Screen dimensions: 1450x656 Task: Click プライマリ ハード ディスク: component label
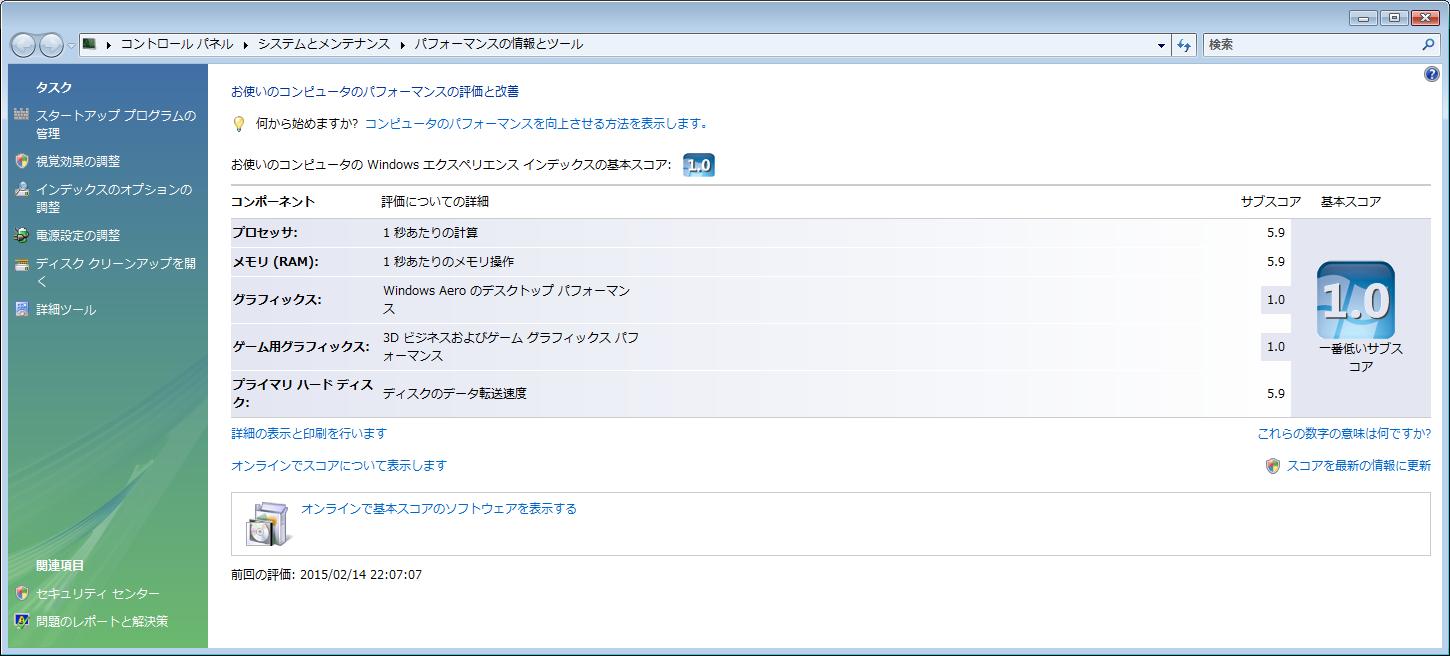click(x=302, y=393)
